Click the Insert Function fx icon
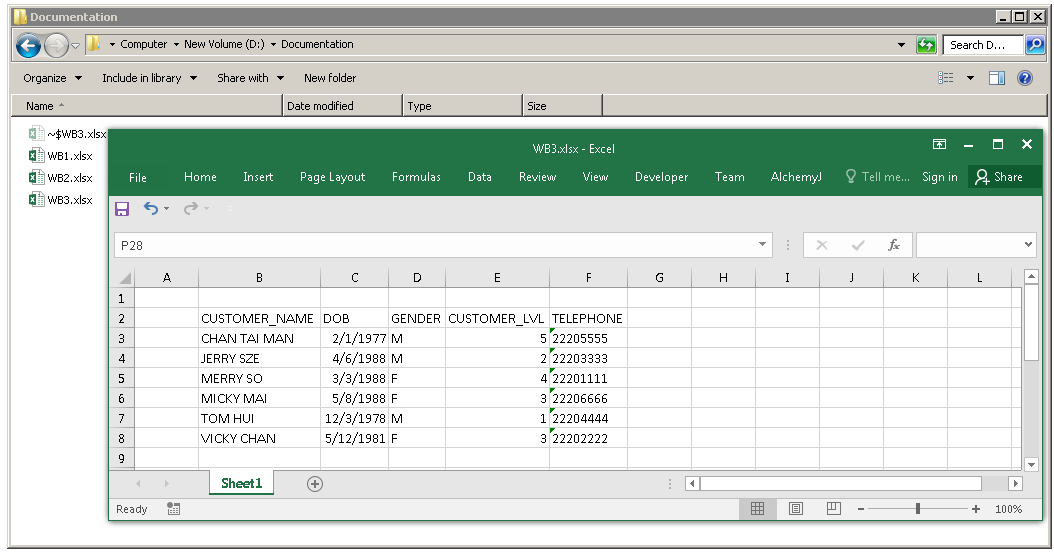This screenshot has width=1054, height=553. pyautogui.click(x=894, y=245)
